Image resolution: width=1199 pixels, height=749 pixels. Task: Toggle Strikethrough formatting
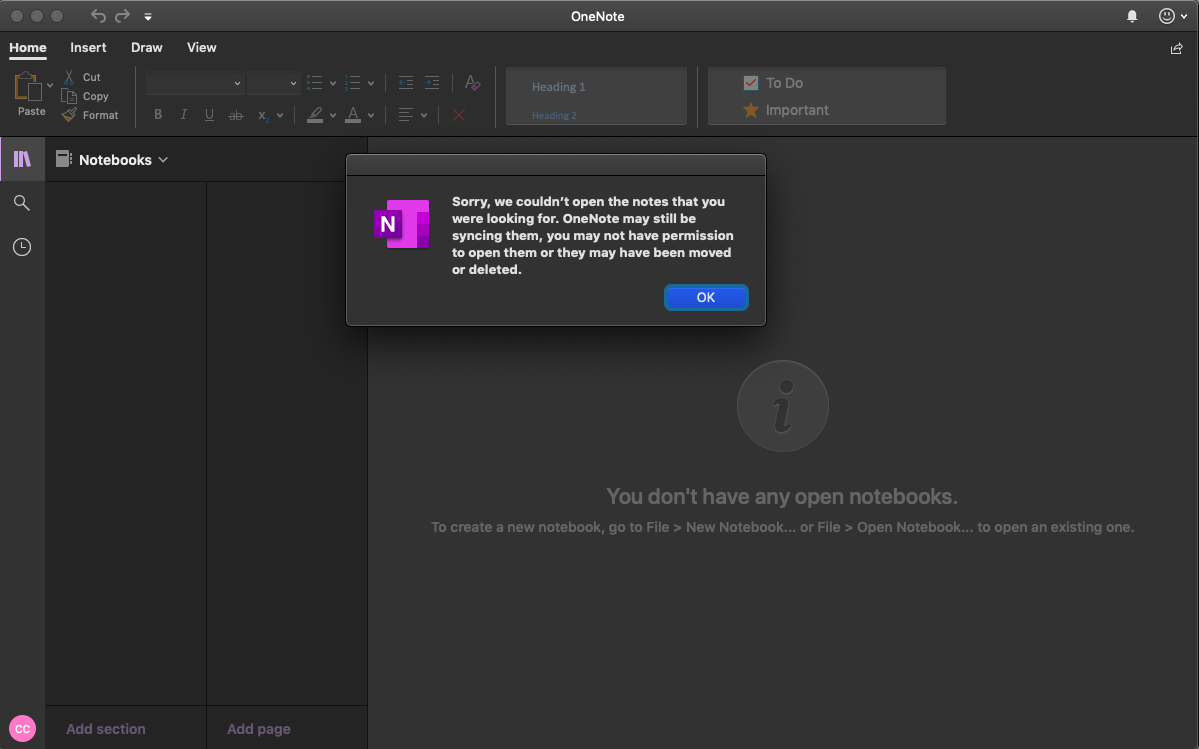[236, 115]
